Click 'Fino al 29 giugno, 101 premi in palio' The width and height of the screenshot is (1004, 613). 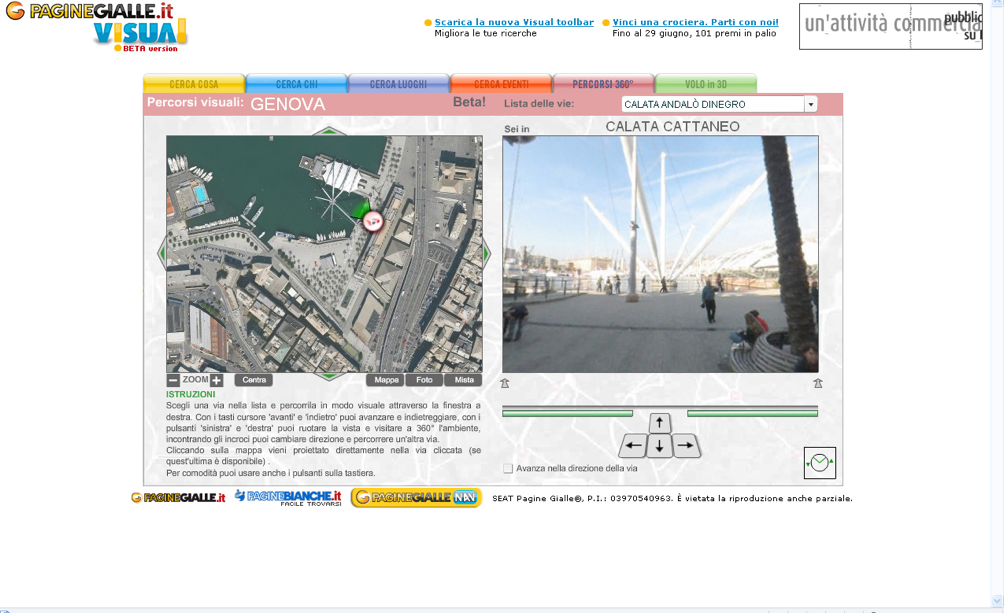[694, 33]
